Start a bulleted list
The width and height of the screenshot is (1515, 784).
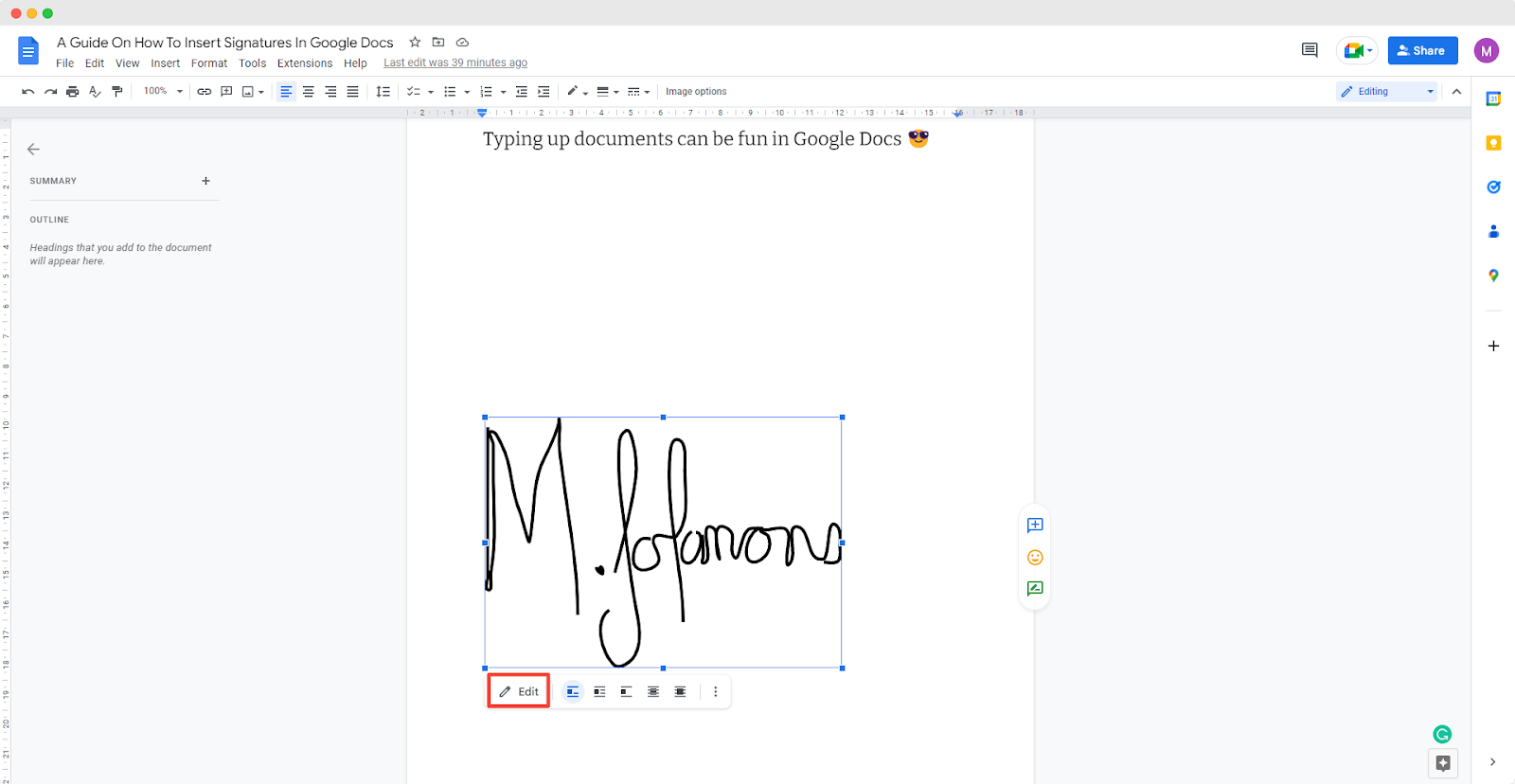pos(450,92)
